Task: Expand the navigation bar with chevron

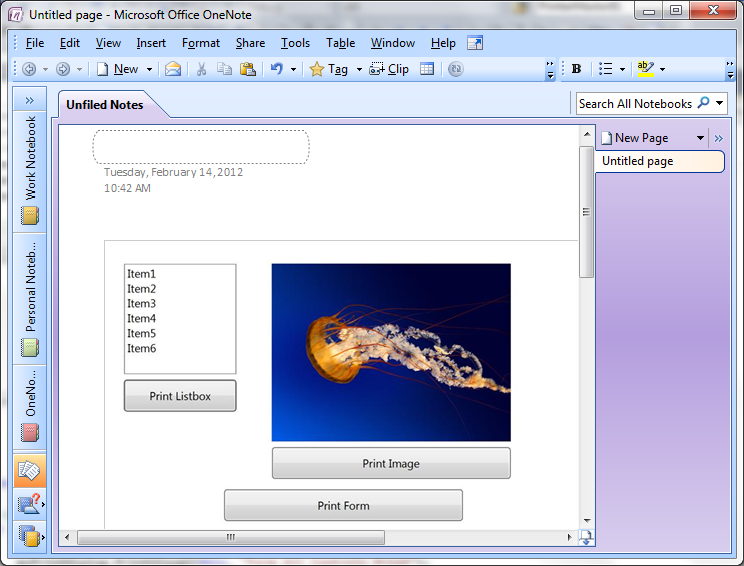Action: 29,100
